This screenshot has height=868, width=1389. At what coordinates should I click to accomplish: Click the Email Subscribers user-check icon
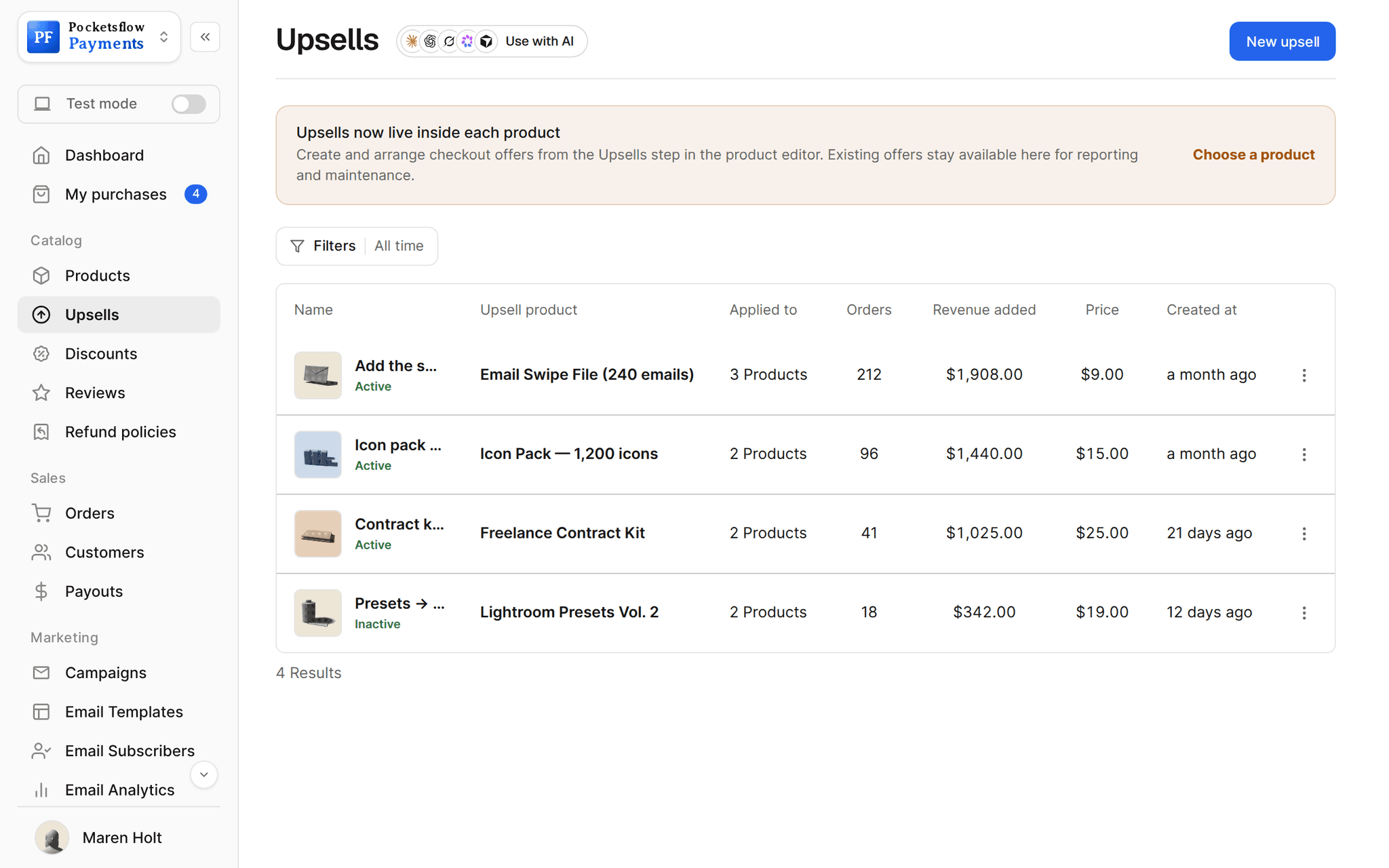tap(41, 751)
